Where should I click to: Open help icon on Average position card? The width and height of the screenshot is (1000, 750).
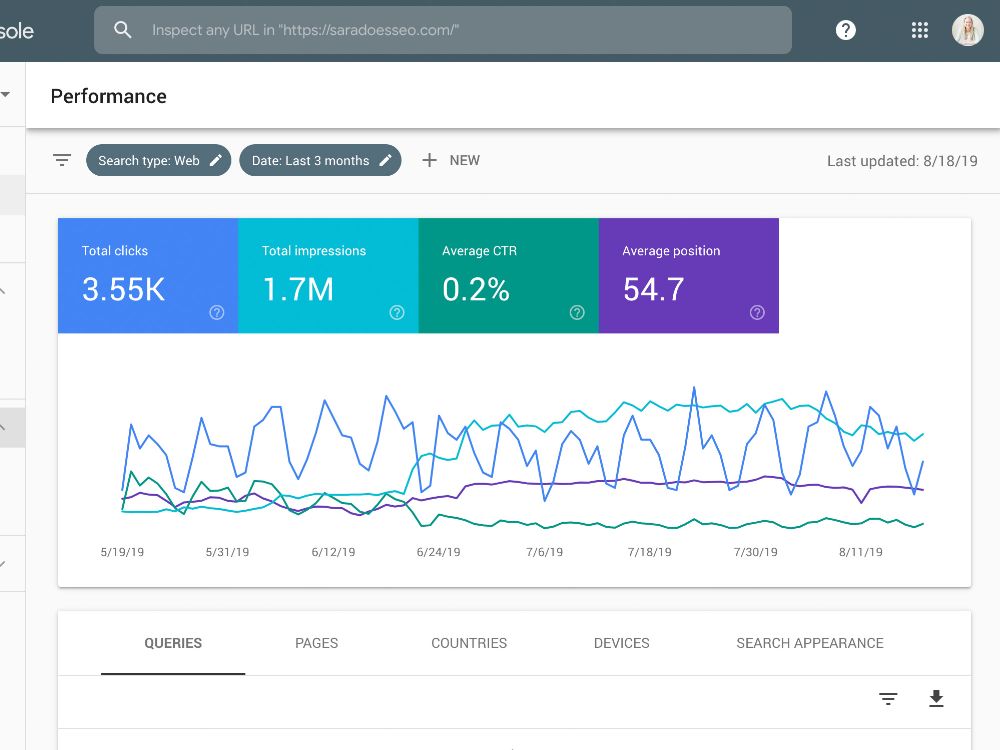pos(757,312)
